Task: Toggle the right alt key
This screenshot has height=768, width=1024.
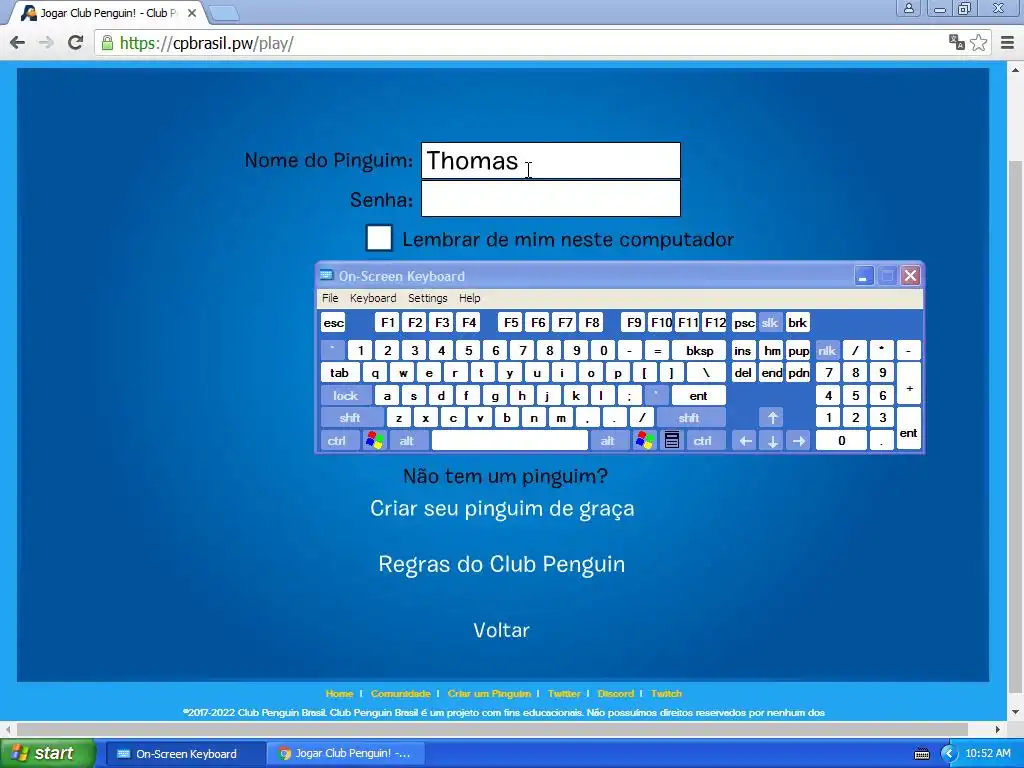Action: coord(610,441)
